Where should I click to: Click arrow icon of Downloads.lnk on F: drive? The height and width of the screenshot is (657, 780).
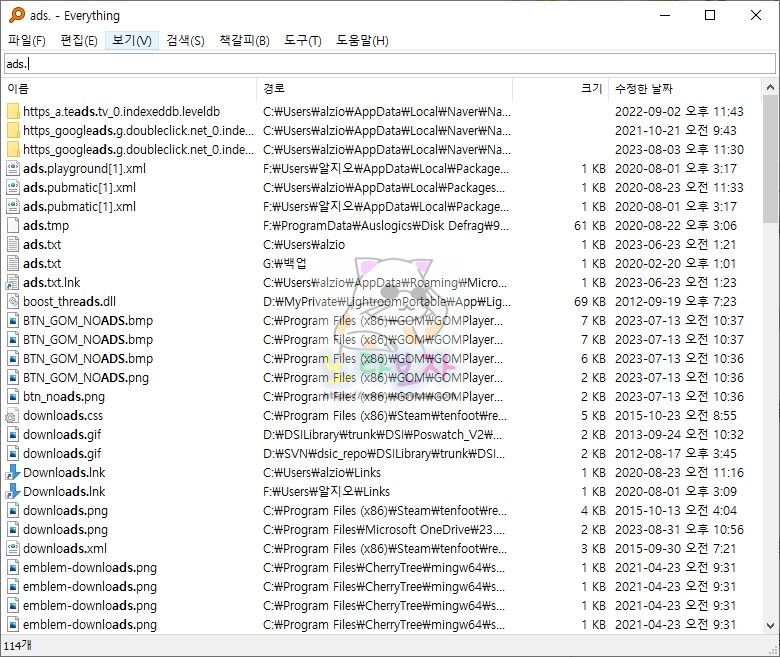click(x=12, y=491)
